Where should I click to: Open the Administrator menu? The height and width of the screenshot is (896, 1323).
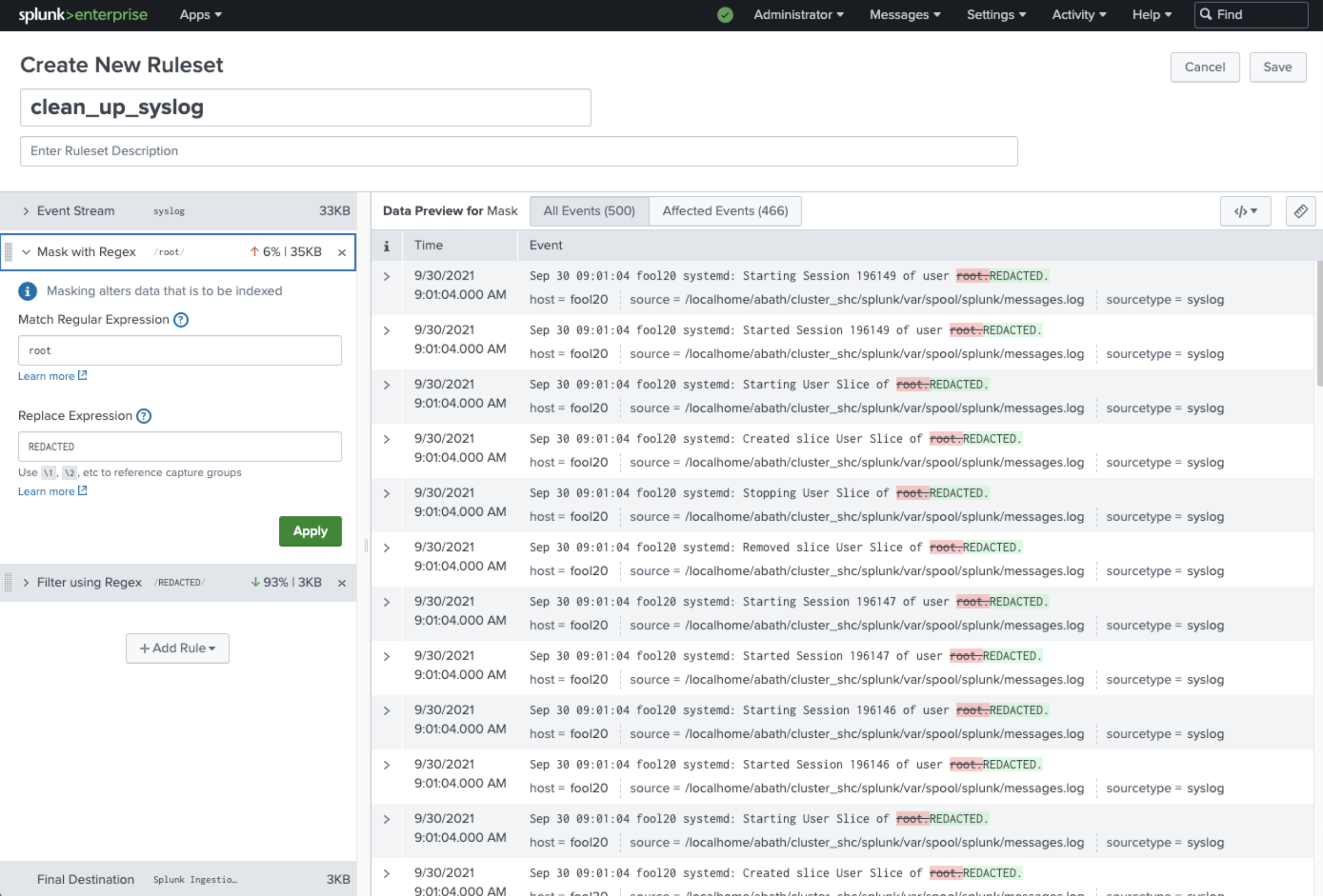(798, 15)
